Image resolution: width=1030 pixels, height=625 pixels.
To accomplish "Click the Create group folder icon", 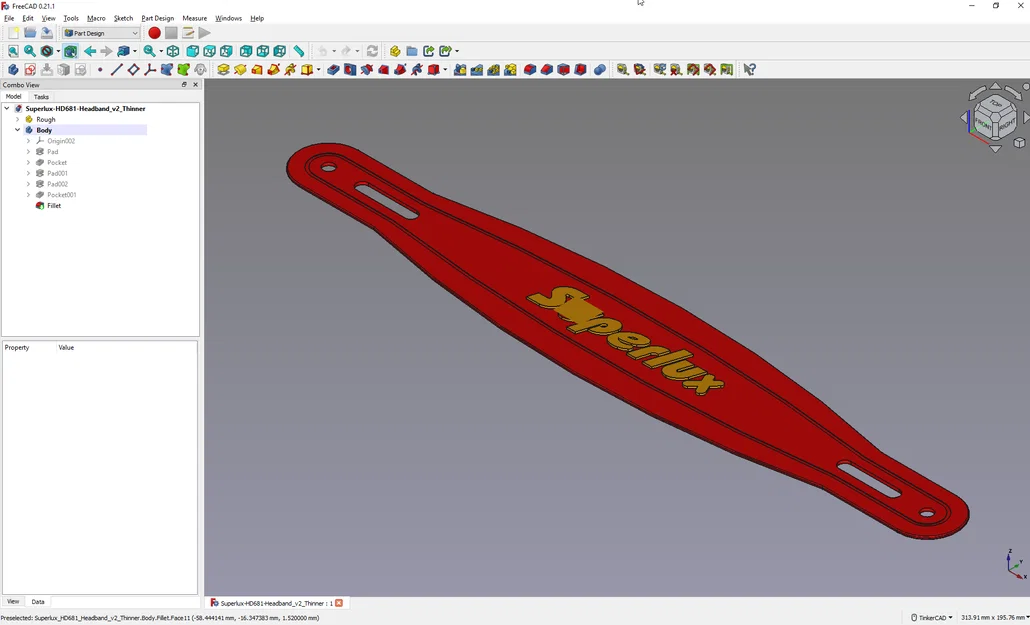I will [x=412, y=51].
